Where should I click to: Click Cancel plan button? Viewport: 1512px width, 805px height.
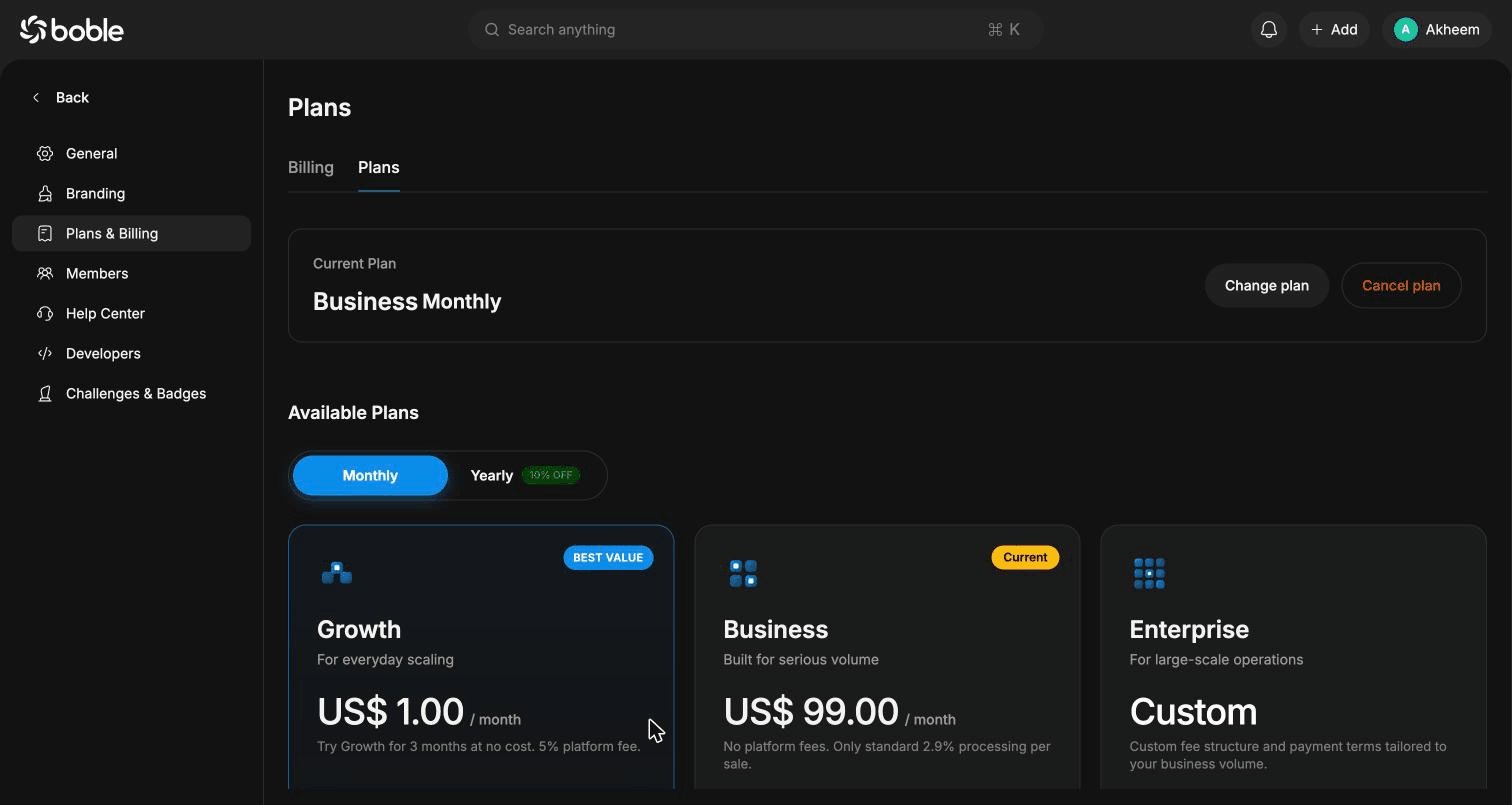pyautogui.click(x=1401, y=285)
